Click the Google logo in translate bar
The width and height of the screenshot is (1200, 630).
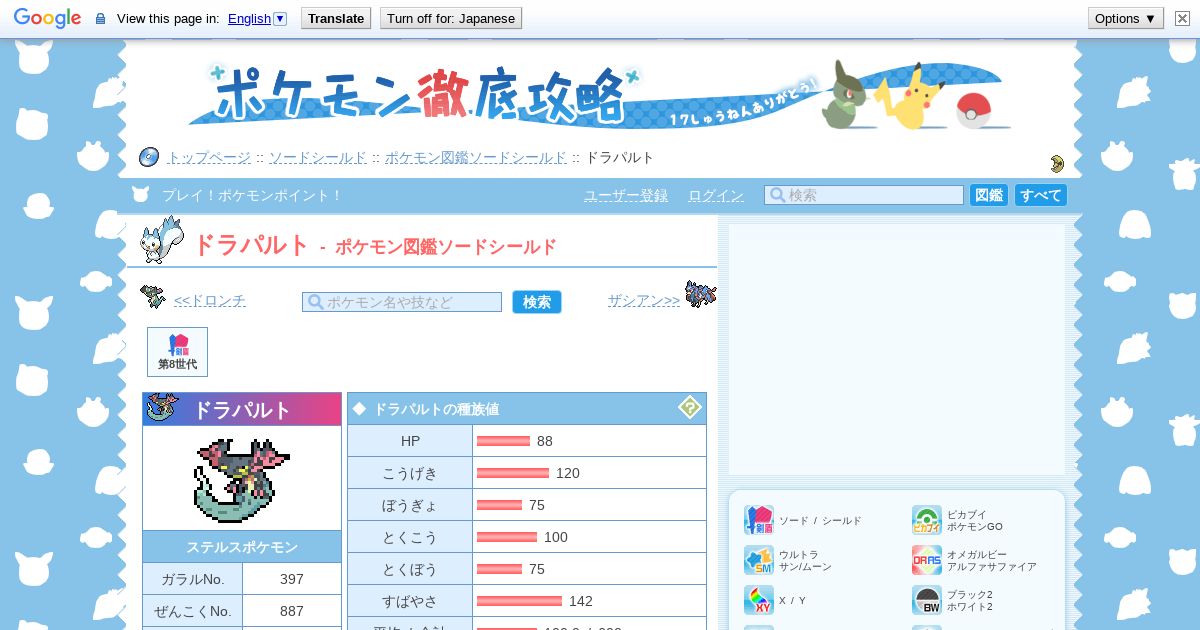47,18
